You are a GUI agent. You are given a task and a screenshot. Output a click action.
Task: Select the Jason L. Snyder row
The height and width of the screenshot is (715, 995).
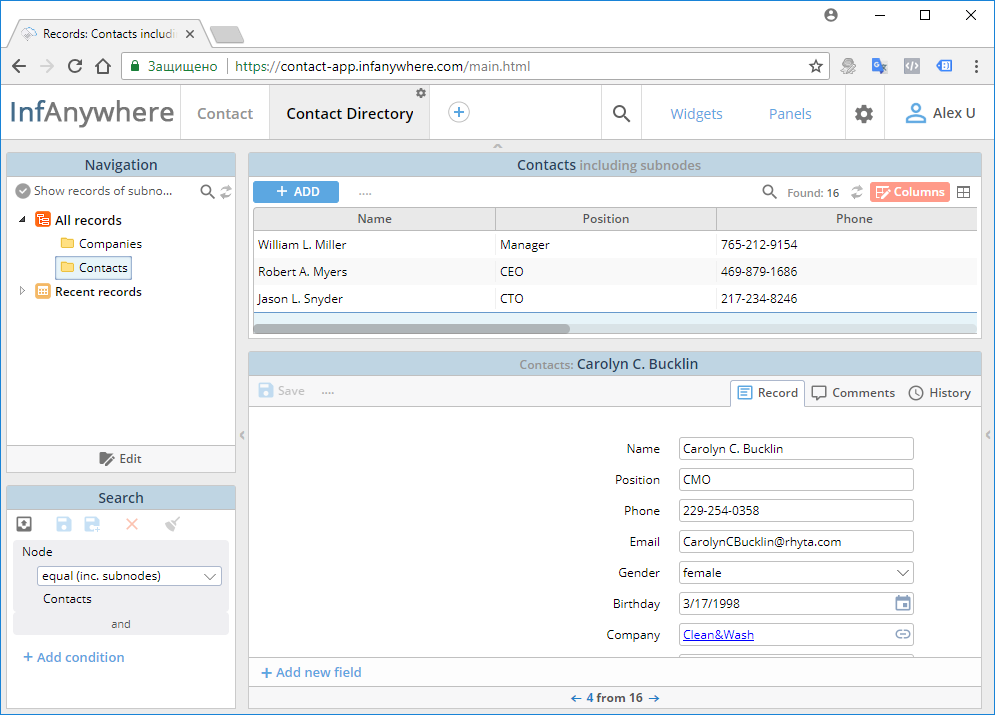point(615,299)
